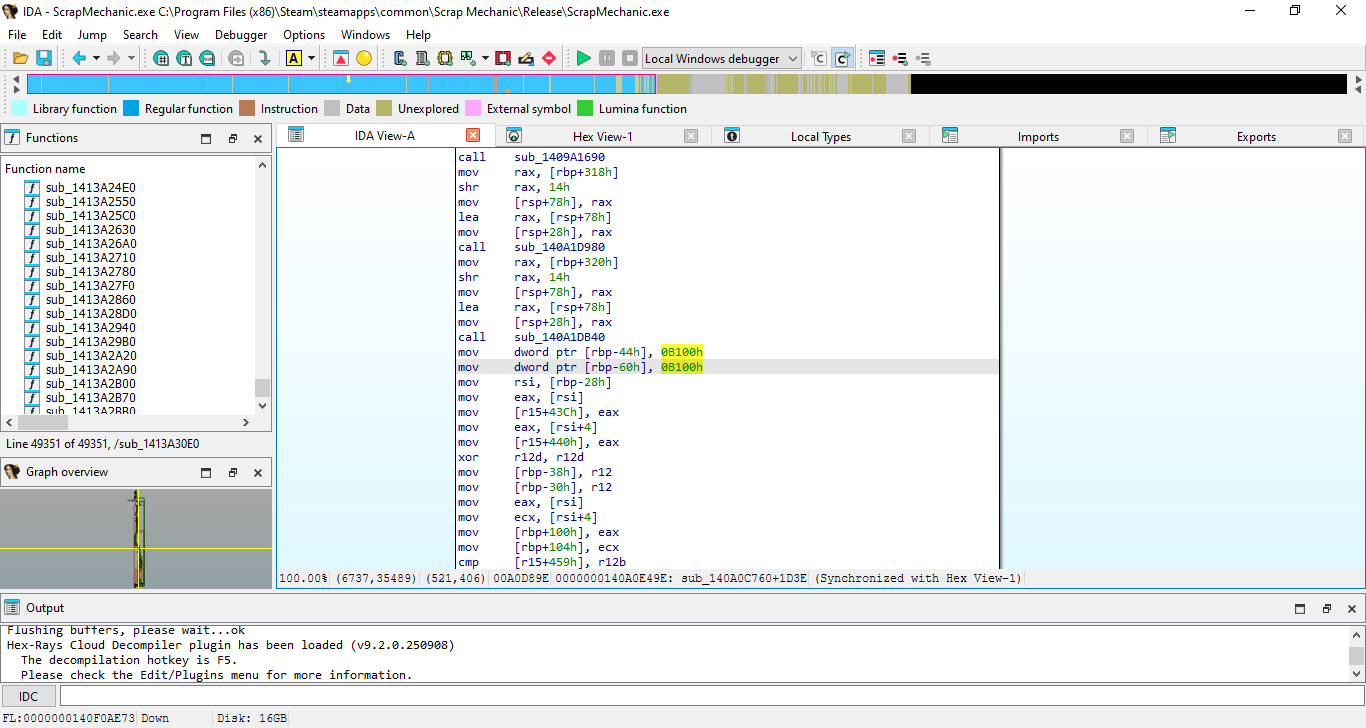Close the Functions panel
1366x728 pixels.
tap(258, 139)
